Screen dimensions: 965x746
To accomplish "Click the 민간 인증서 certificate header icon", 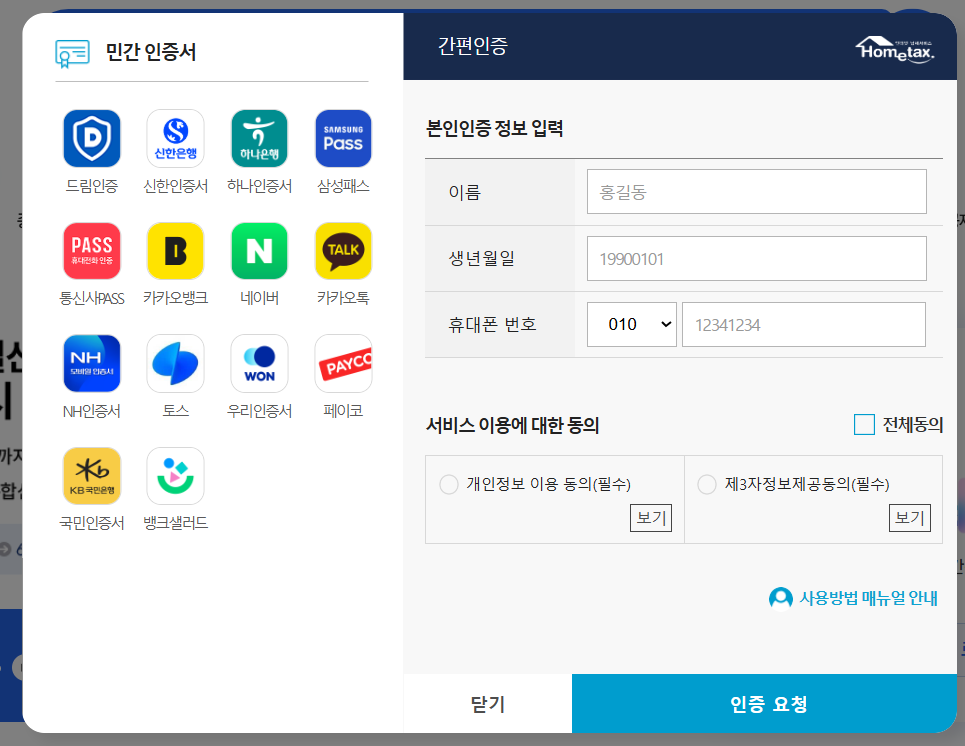I will 72,54.
